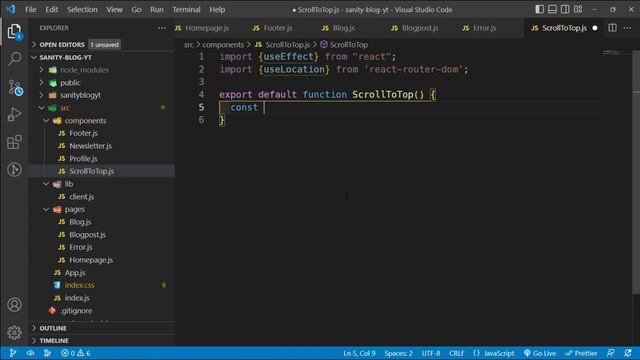Expand the public folder
The height and width of the screenshot is (360, 640).
click(102, 82)
